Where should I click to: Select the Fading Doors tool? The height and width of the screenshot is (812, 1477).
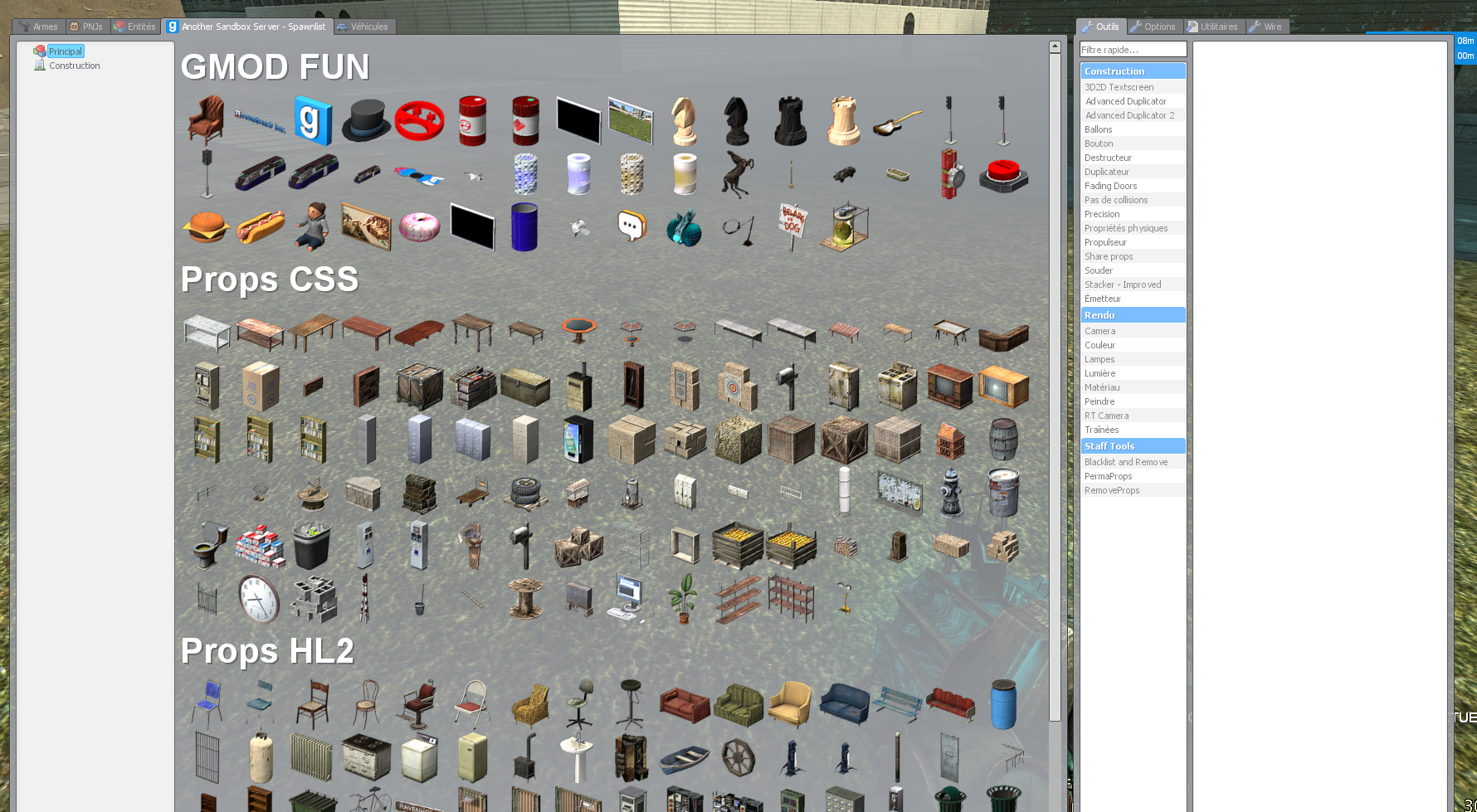pos(1110,185)
